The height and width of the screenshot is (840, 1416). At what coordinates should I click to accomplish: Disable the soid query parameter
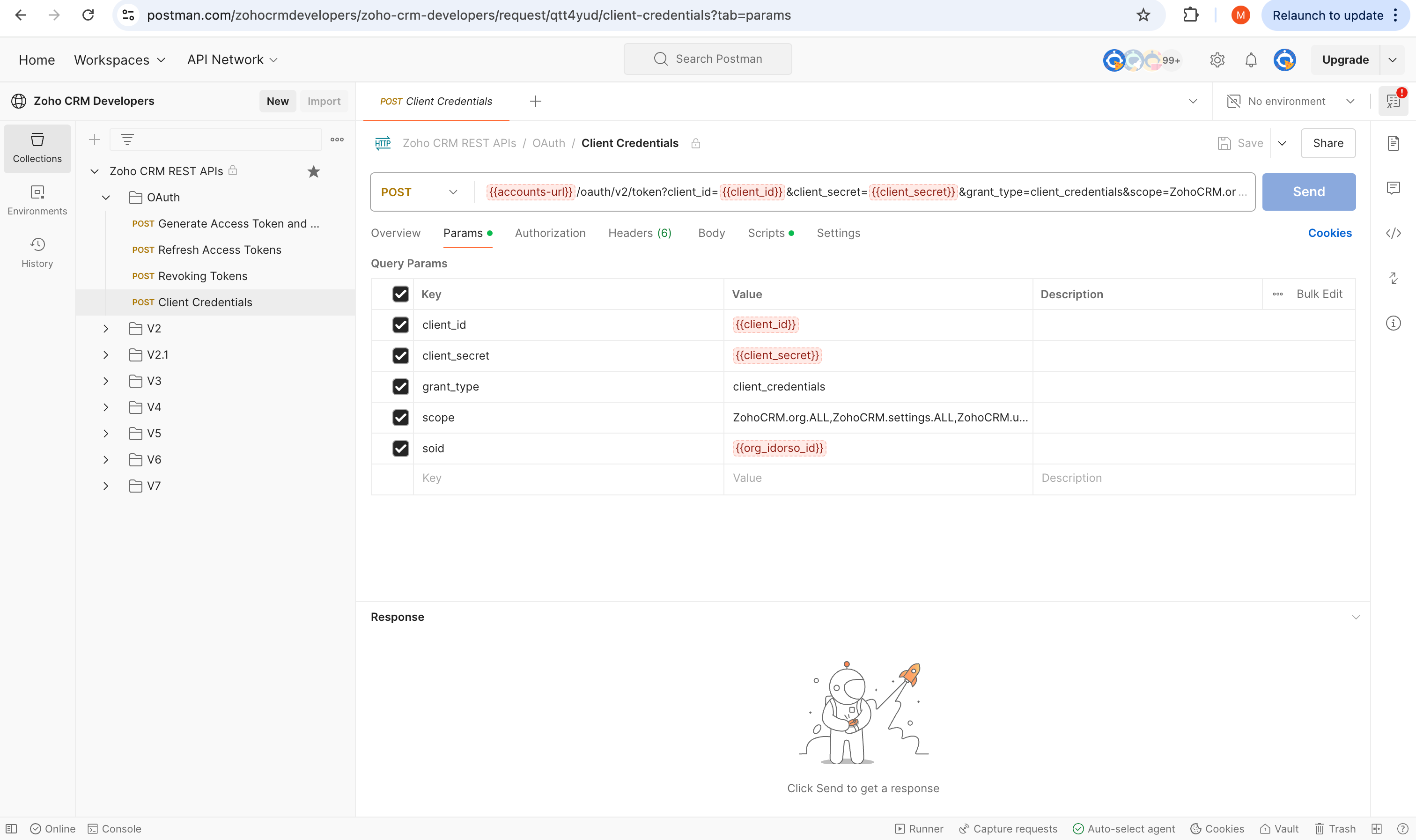click(401, 448)
